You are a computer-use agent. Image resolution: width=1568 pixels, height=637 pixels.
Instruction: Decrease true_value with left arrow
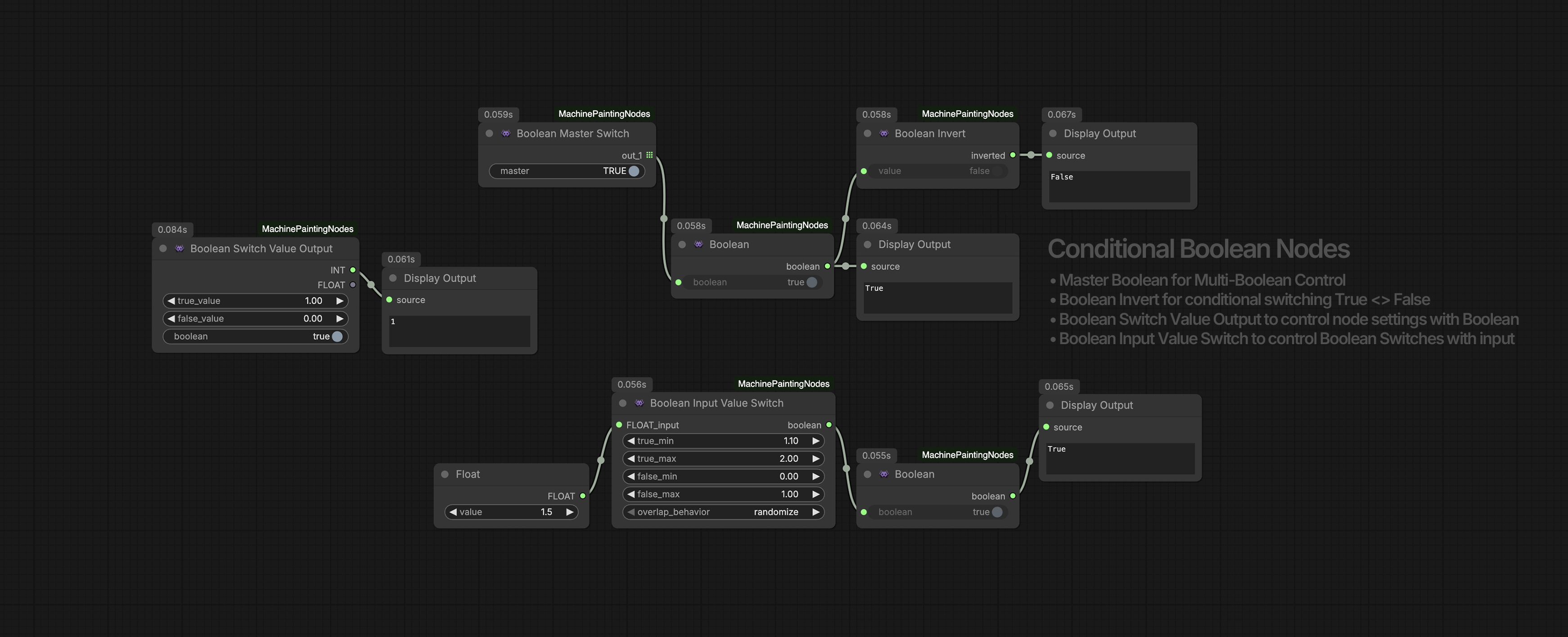pyautogui.click(x=171, y=301)
